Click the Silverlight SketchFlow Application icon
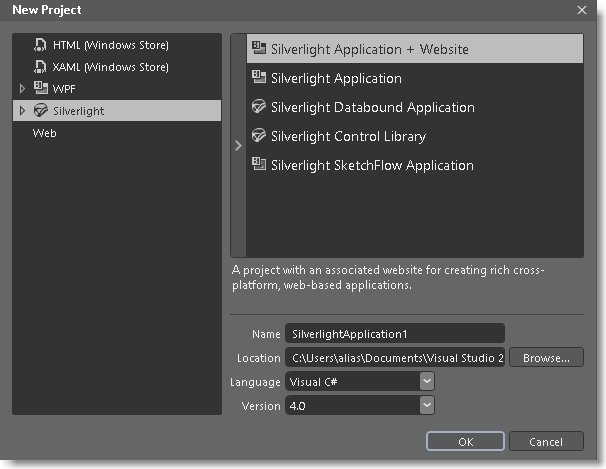 point(259,164)
